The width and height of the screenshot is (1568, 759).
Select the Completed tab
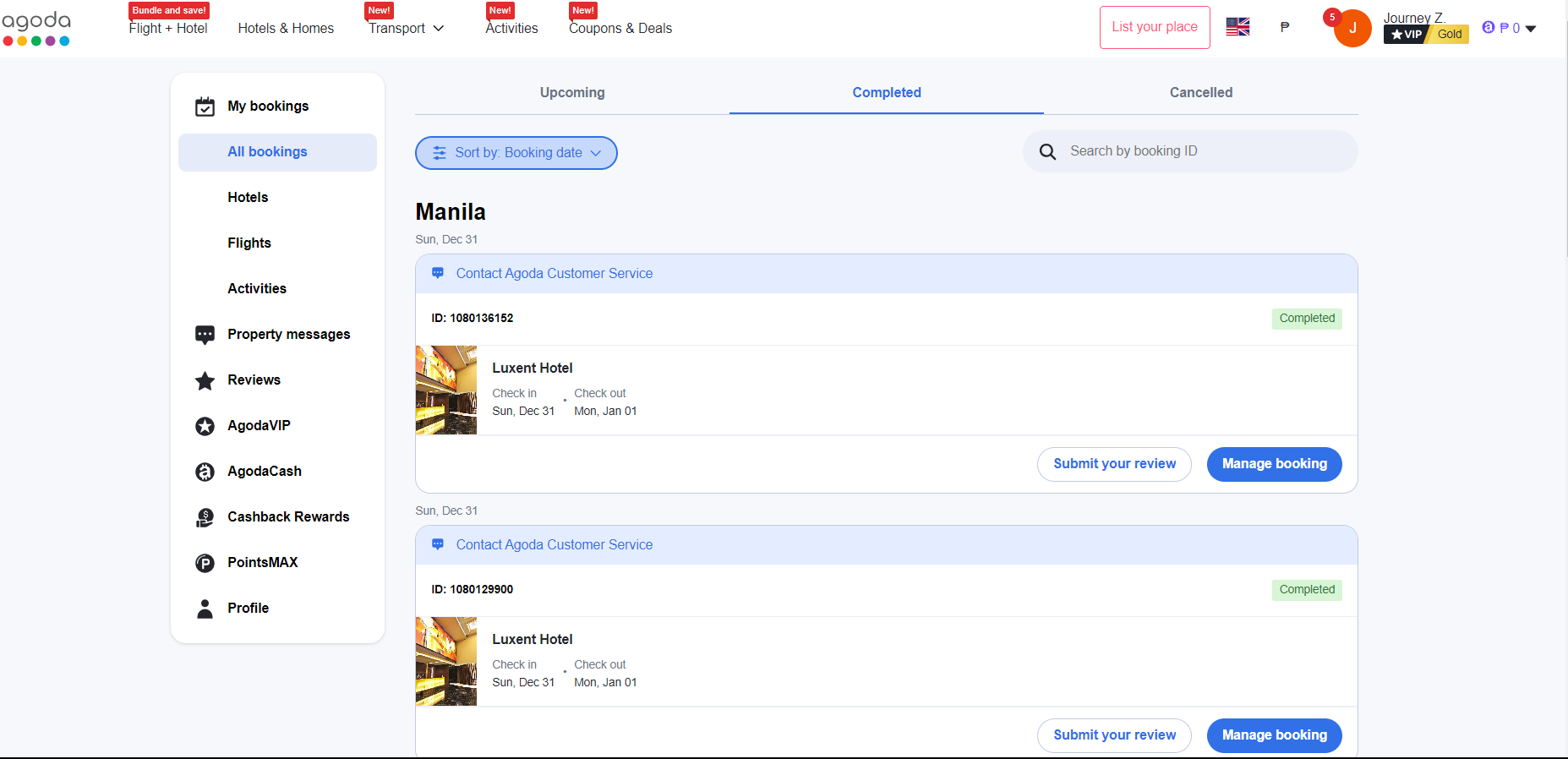(x=887, y=93)
